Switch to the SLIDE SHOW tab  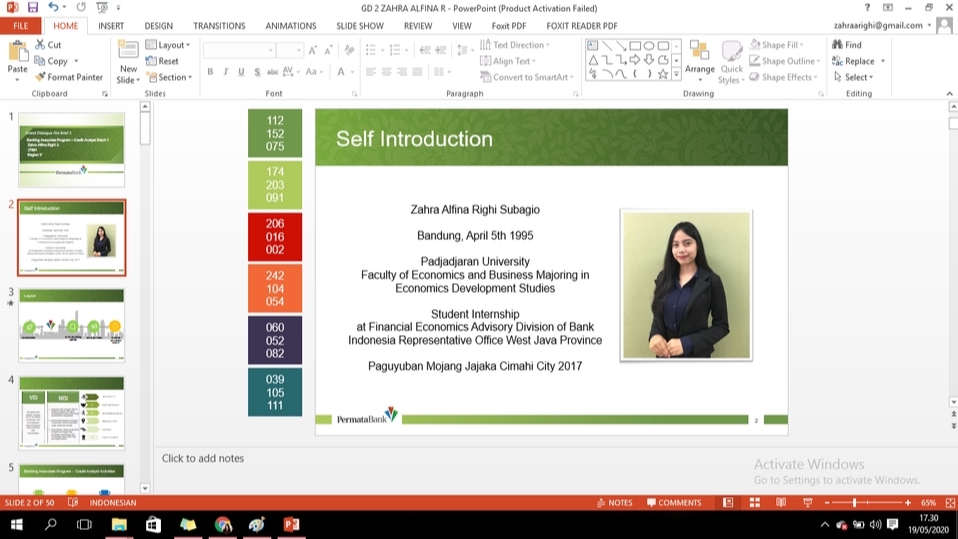click(360, 26)
